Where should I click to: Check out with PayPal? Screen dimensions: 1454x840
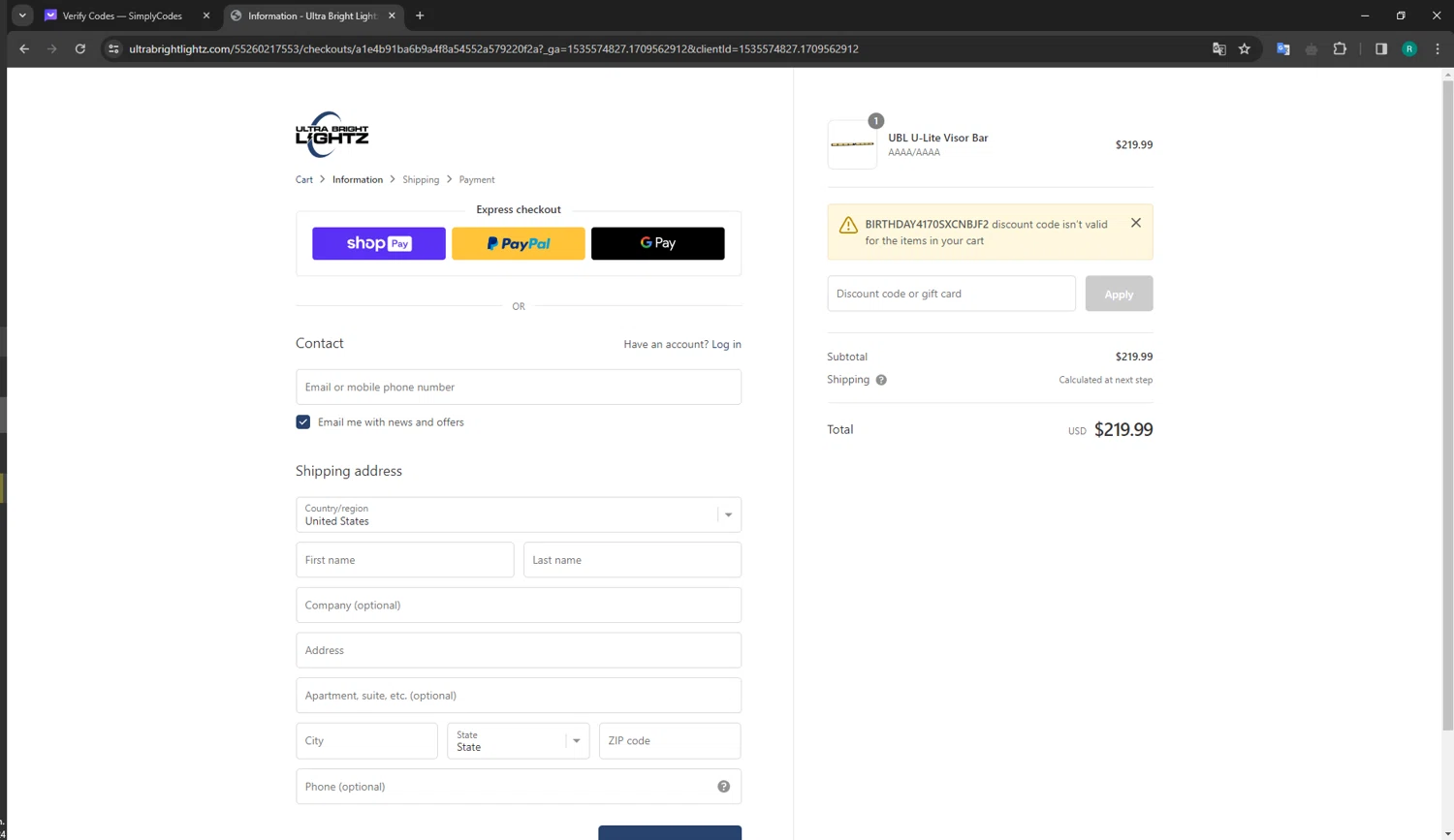coord(519,243)
